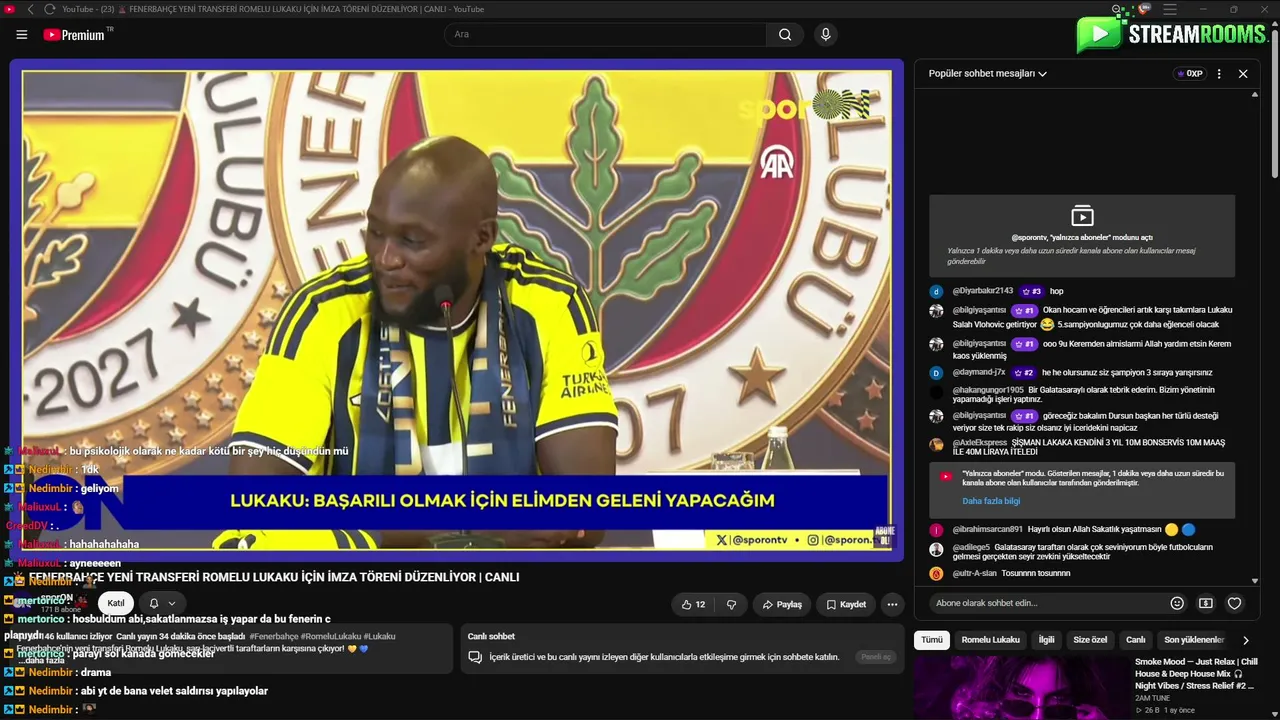Join the channel with Katıl button
Viewport: 1280px width, 720px height.
coord(116,603)
